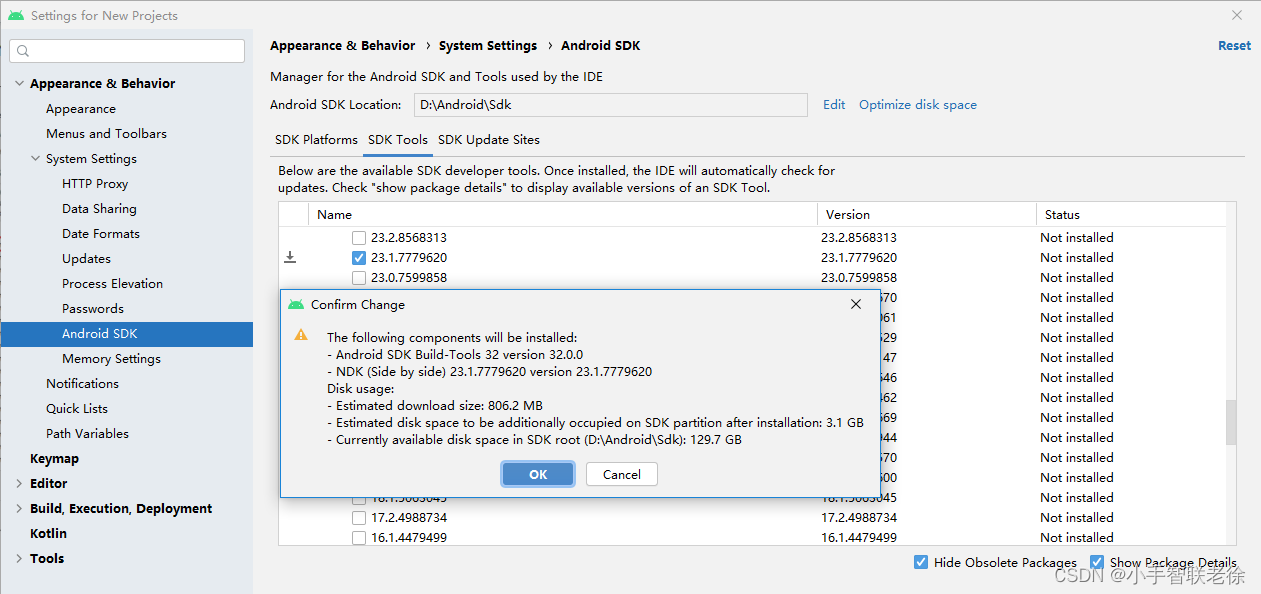Switch to the SDK Platforms tab
The width and height of the screenshot is (1261, 594).
[x=316, y=140]
